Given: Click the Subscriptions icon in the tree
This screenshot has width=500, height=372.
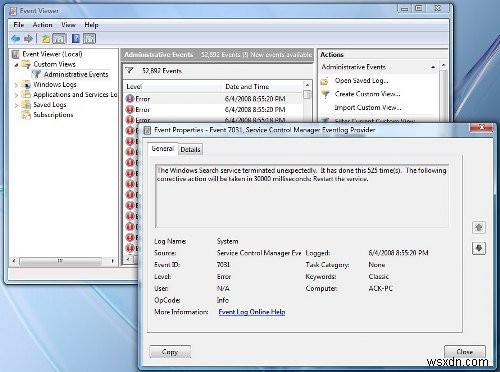Looking at the screenshot, I should pos(26,115).
